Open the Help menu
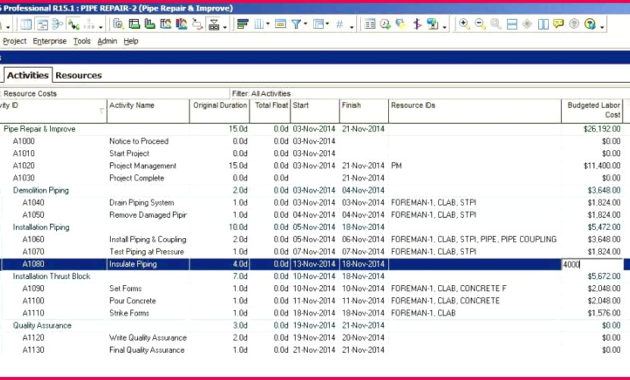The width and height of the screenshot is (630, 380). point(131,41)
